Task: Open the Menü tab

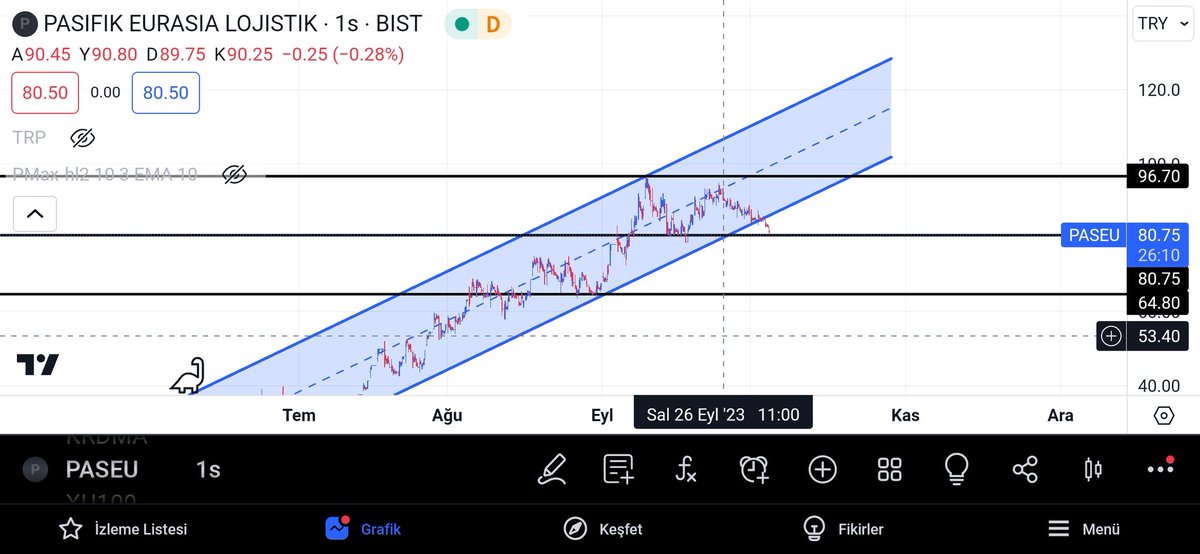Action: coord(1084,528)
